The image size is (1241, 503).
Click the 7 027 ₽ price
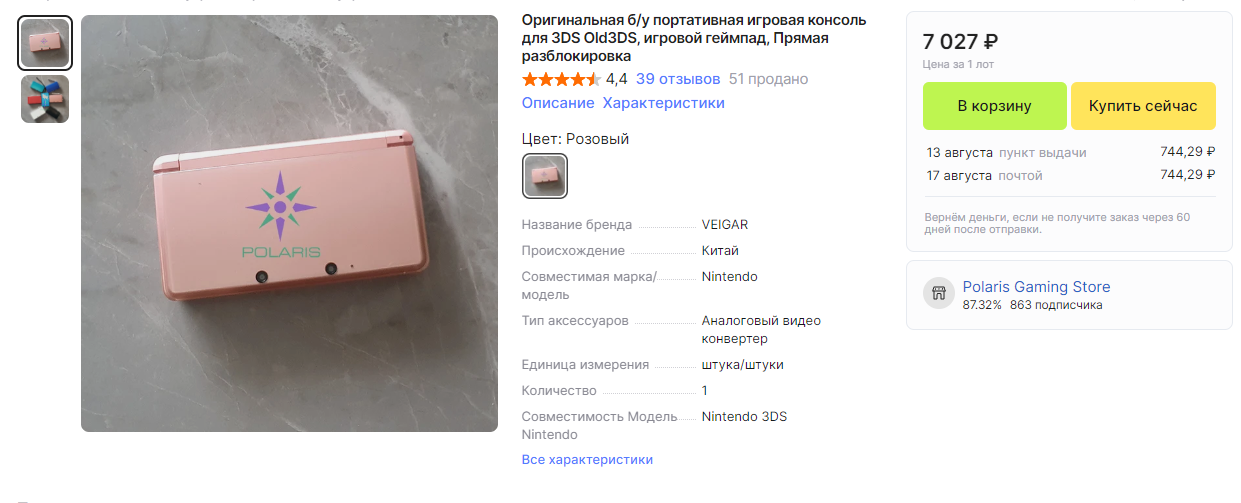coord(960,41)
